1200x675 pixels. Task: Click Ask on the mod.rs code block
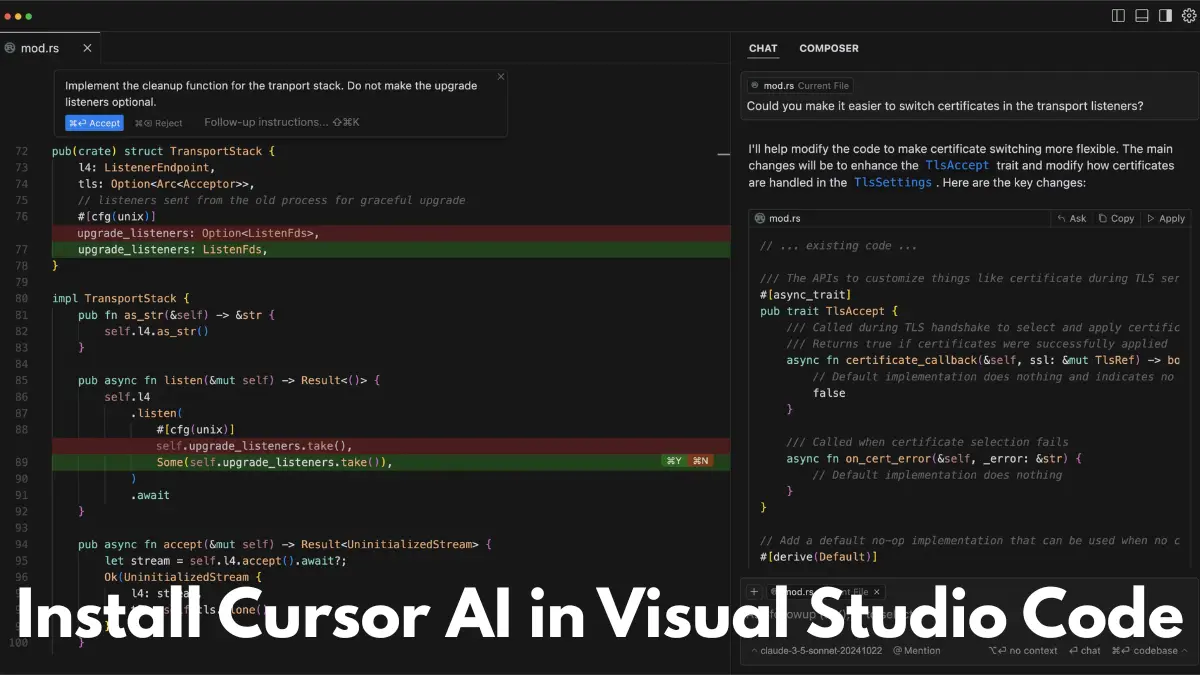[1071, 218]
